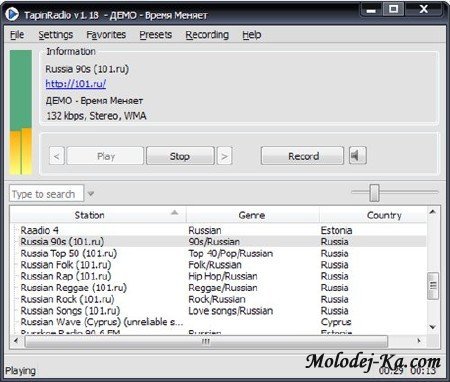Open the Recording menu
This screenshot has height=382, width=450.
pos(207,35)
